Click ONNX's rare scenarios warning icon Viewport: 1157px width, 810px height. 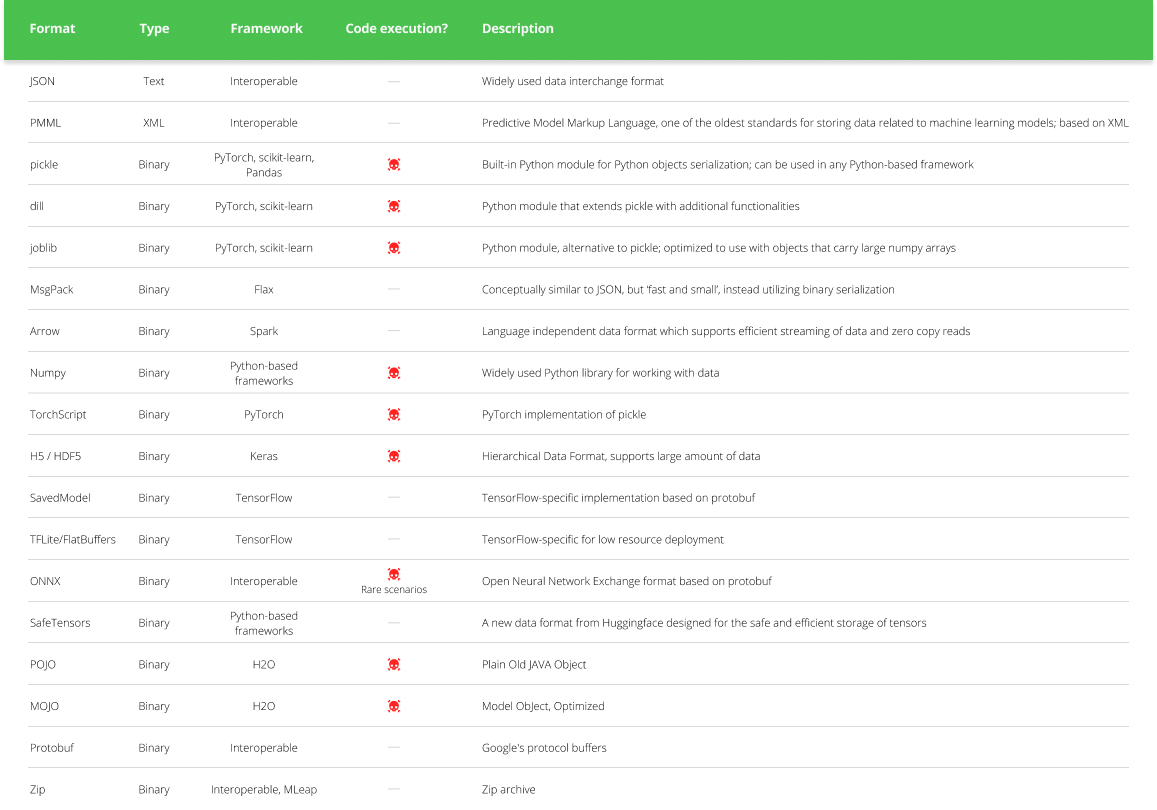(394, 574)
